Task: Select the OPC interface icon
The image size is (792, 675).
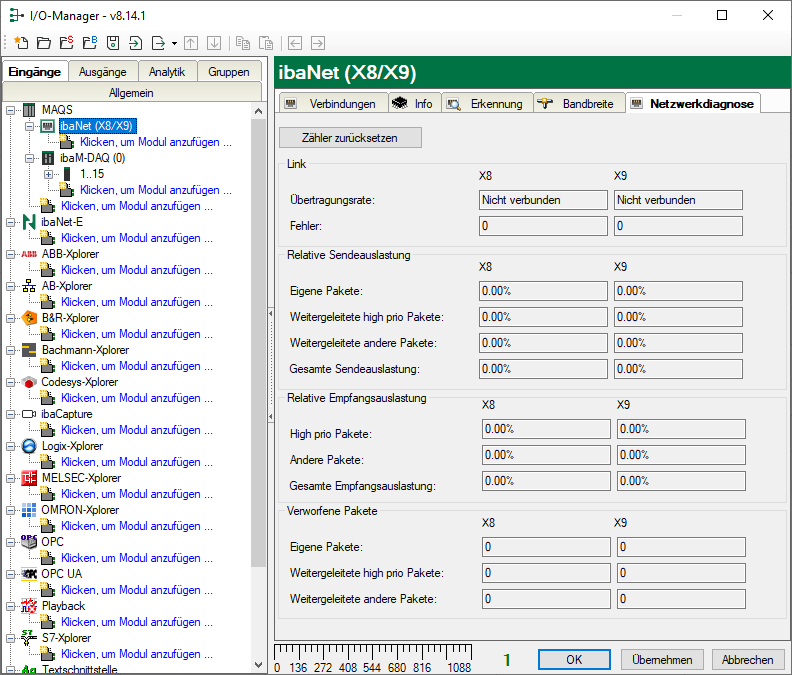Action: (29, 542)
